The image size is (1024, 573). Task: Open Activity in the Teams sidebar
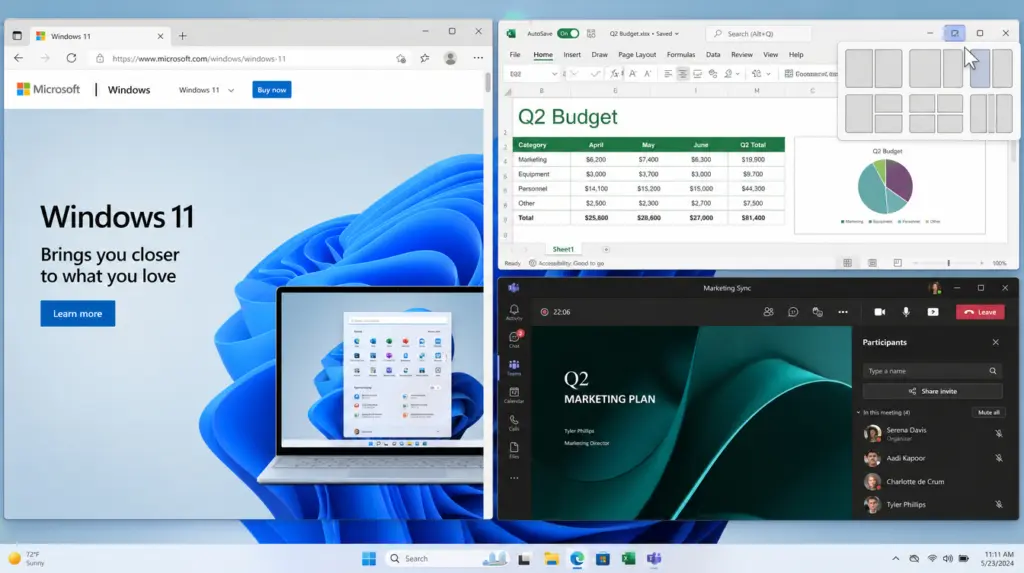coord(514,312)
